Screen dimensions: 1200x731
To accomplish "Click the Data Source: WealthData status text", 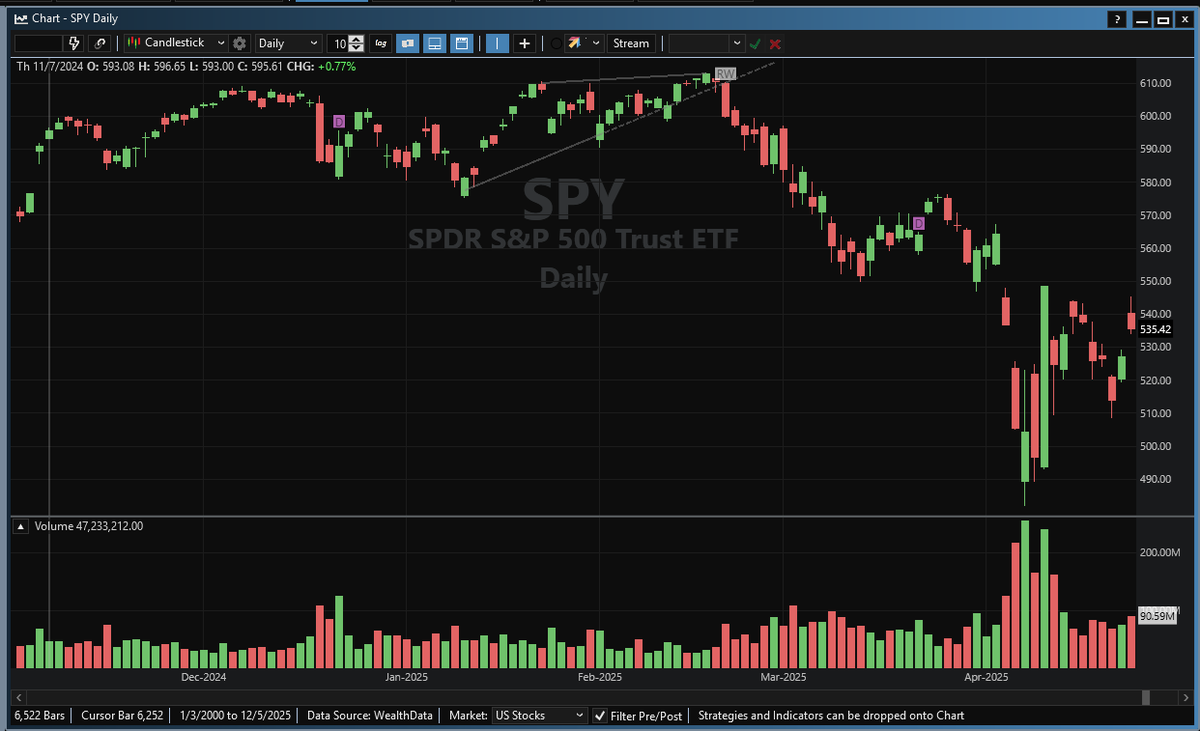I will coord(369,716).
